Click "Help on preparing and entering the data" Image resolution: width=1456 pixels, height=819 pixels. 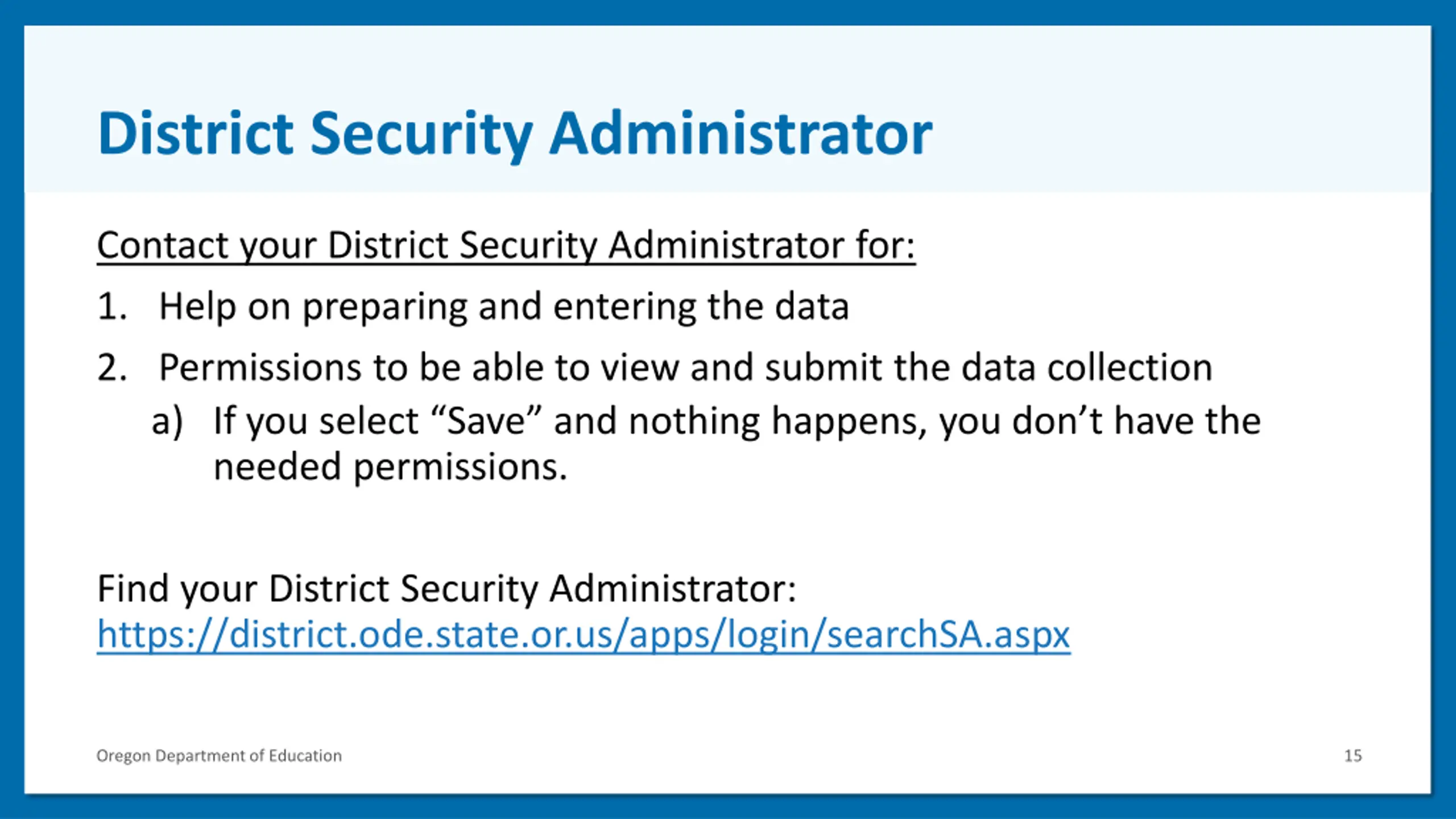point(503,307)
